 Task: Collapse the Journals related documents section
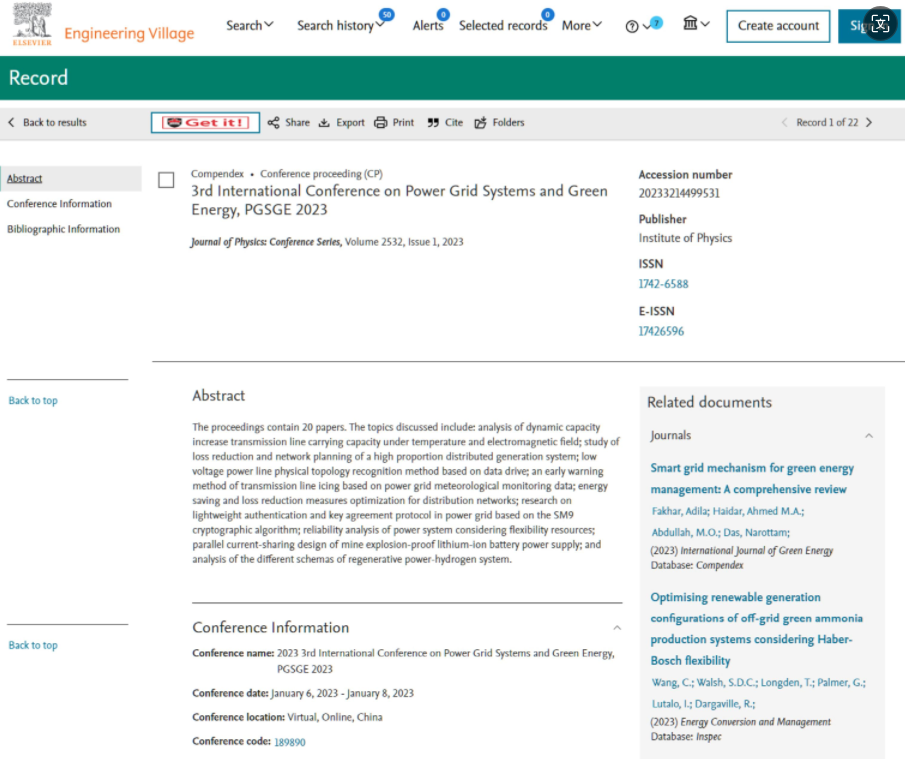[x=869, y=436]
